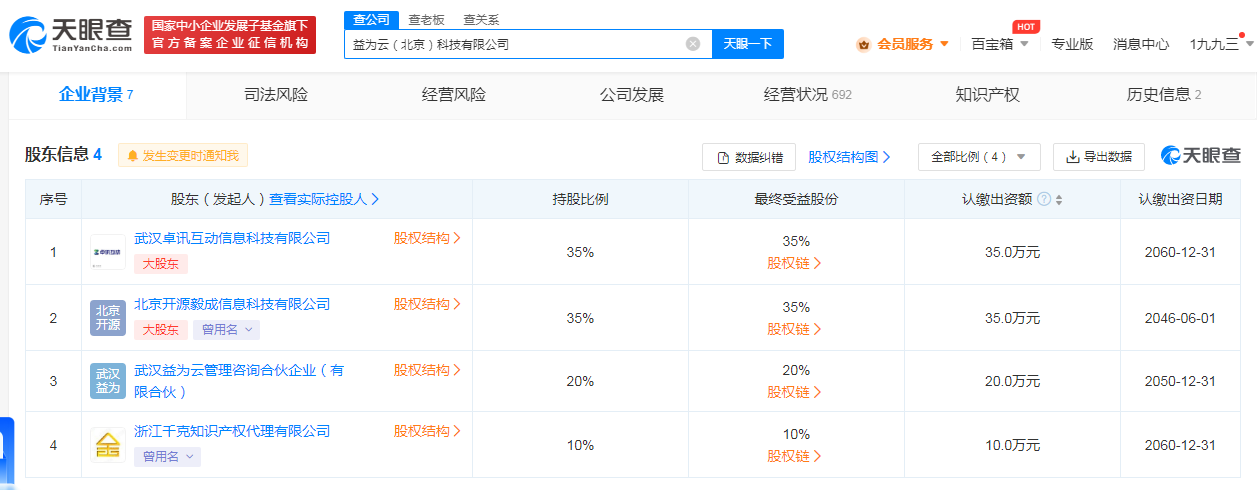
Task: Click the 武汉卓讯互动 company logo thumbnail
Action: (108, 252)
